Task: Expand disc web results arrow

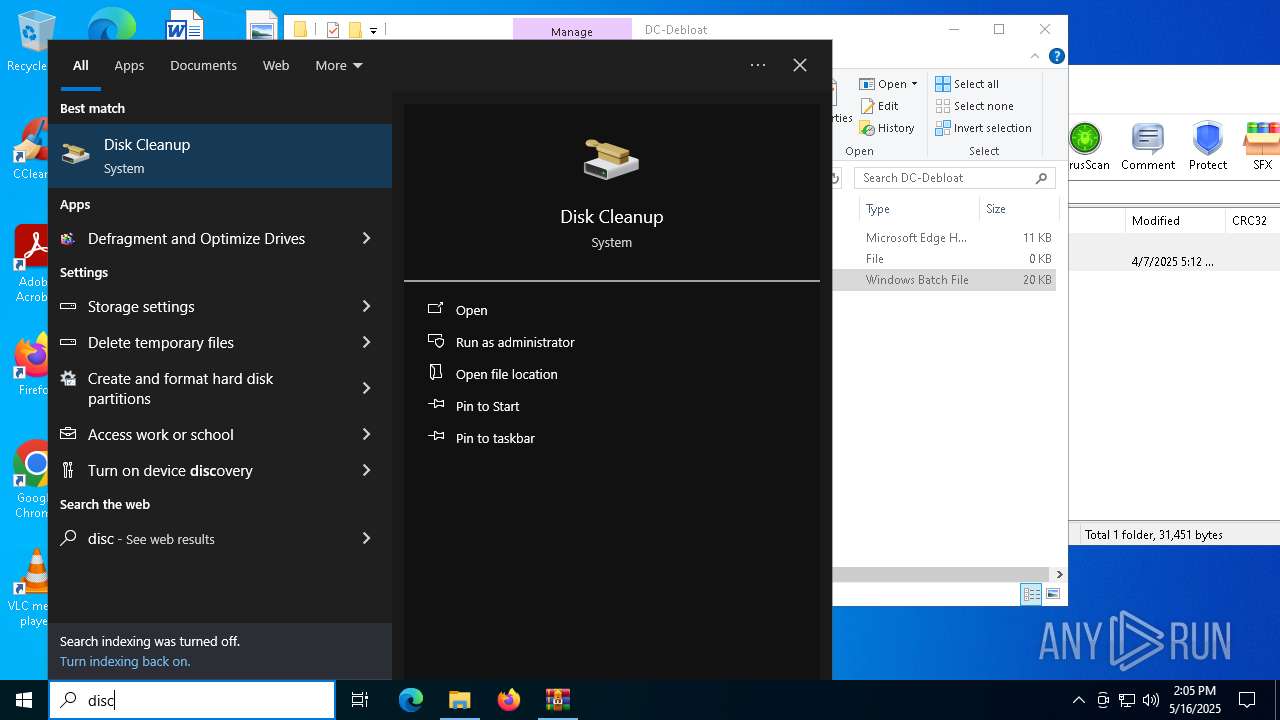Action: (366, 538)
